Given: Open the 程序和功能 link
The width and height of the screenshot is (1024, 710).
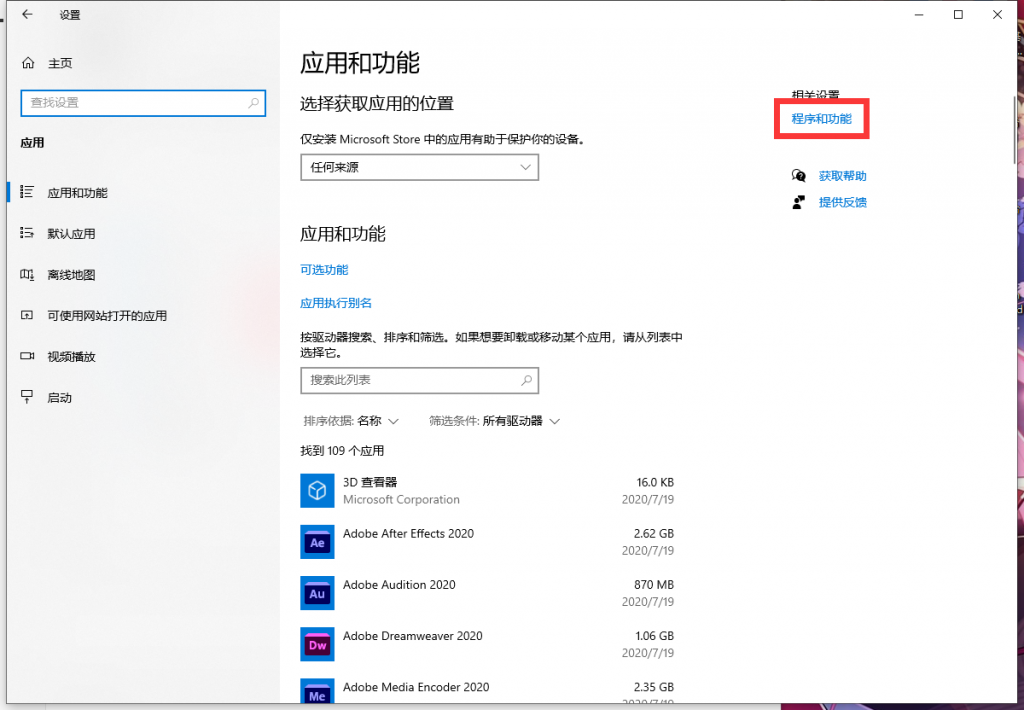Looking at the screenshot, I should [x=822, y=119].
